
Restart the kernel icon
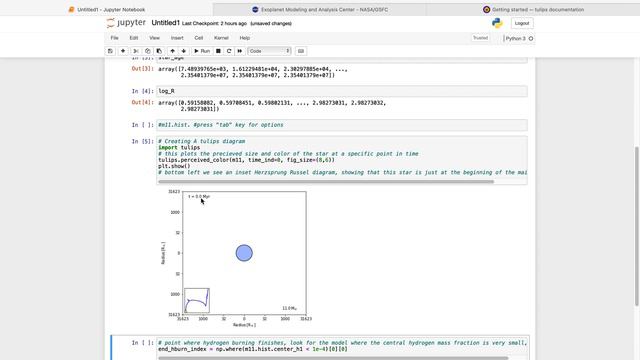[229, 51]
